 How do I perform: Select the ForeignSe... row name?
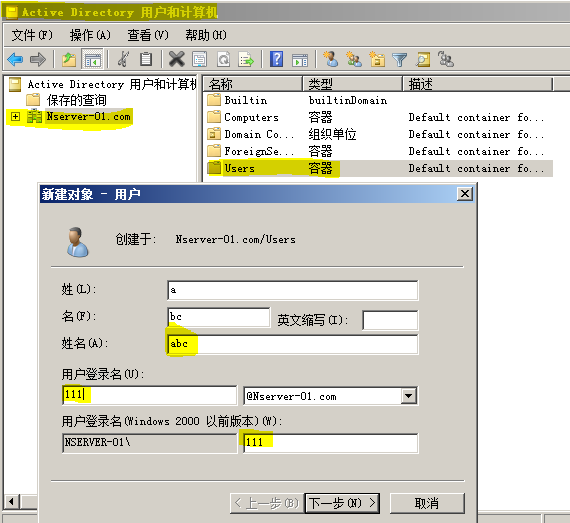pos(259,151)
